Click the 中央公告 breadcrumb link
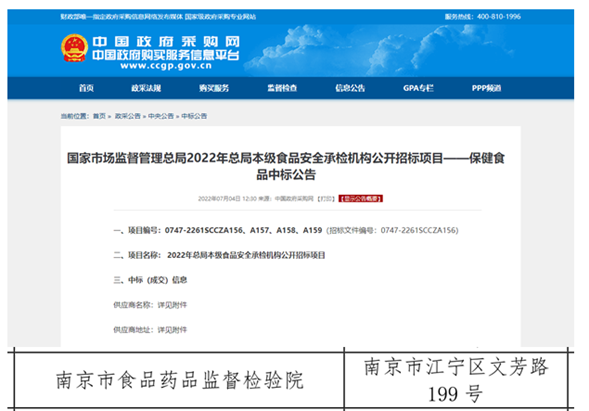The image size is (589, 411). (161, 116)
